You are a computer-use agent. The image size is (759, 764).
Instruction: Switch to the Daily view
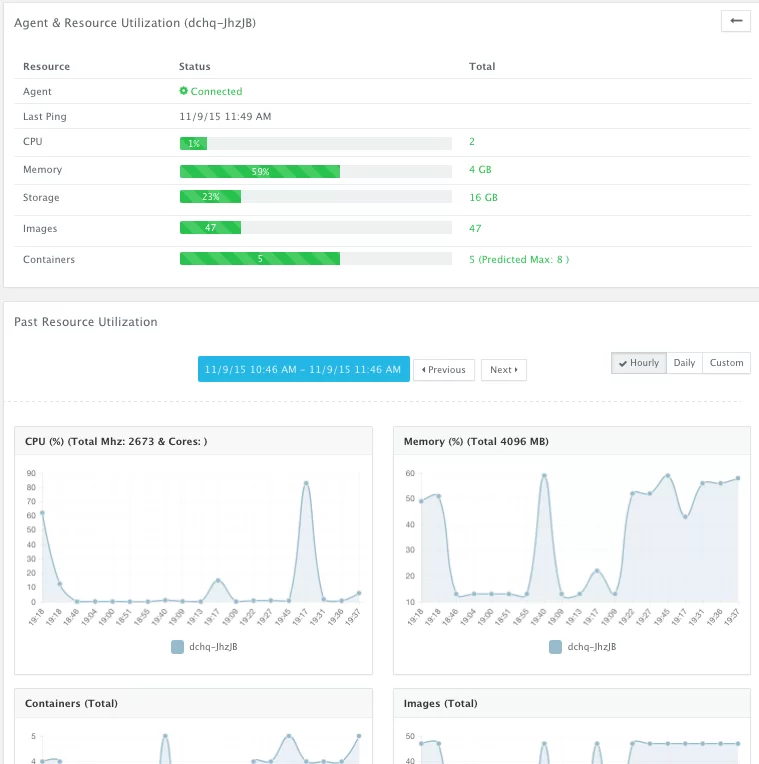coord(684,363)
